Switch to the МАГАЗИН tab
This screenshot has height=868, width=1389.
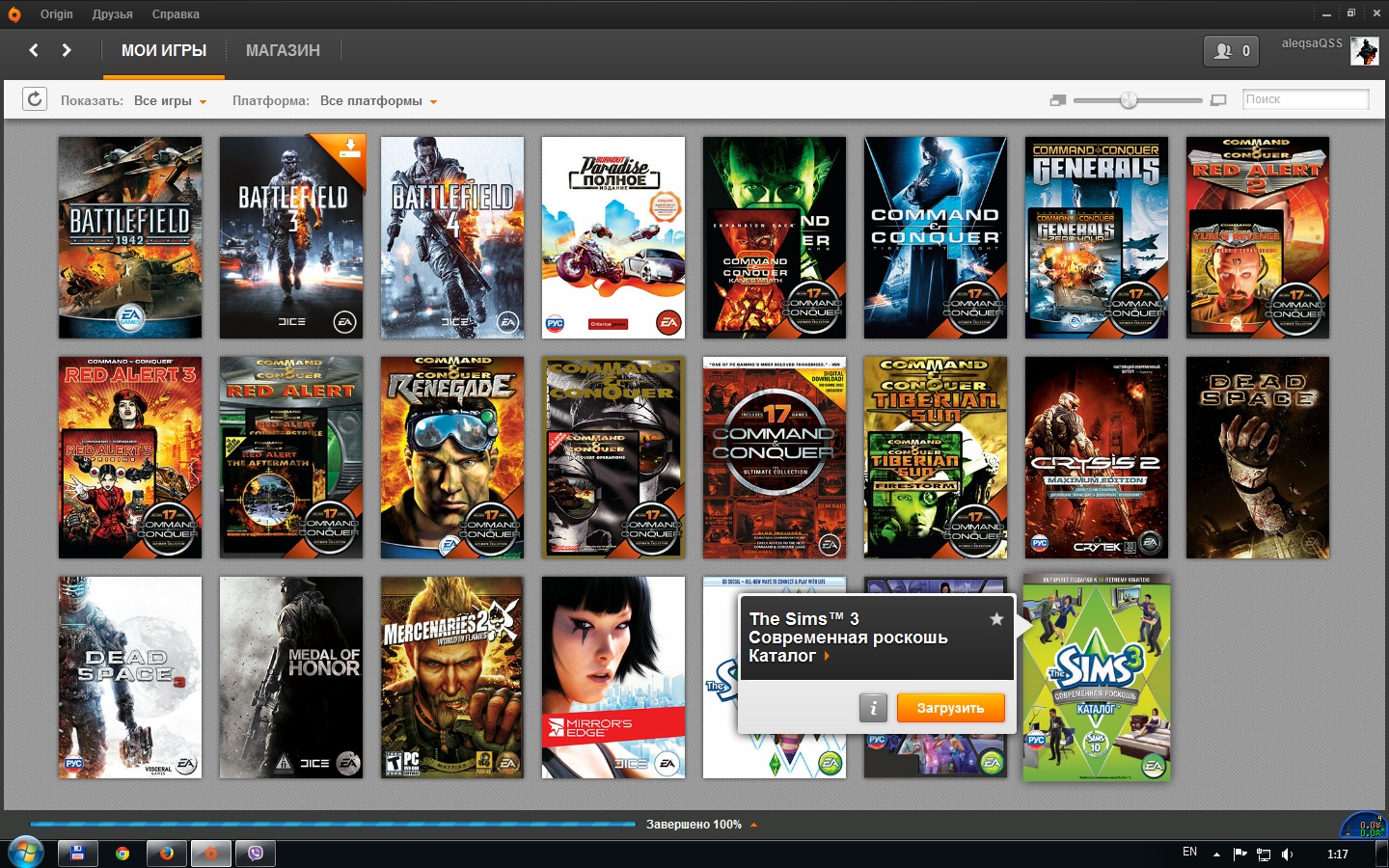tap(283, 50)
